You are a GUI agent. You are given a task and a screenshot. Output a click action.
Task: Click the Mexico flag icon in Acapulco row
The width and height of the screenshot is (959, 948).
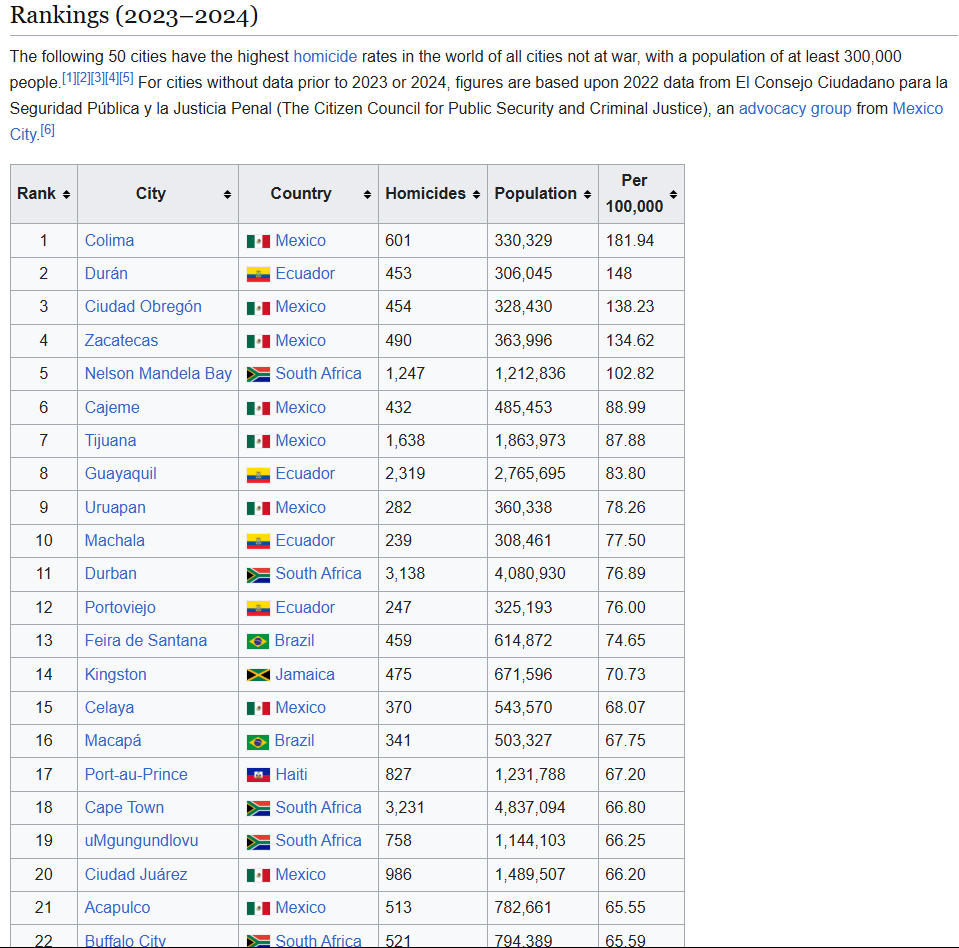coord(258,908)
